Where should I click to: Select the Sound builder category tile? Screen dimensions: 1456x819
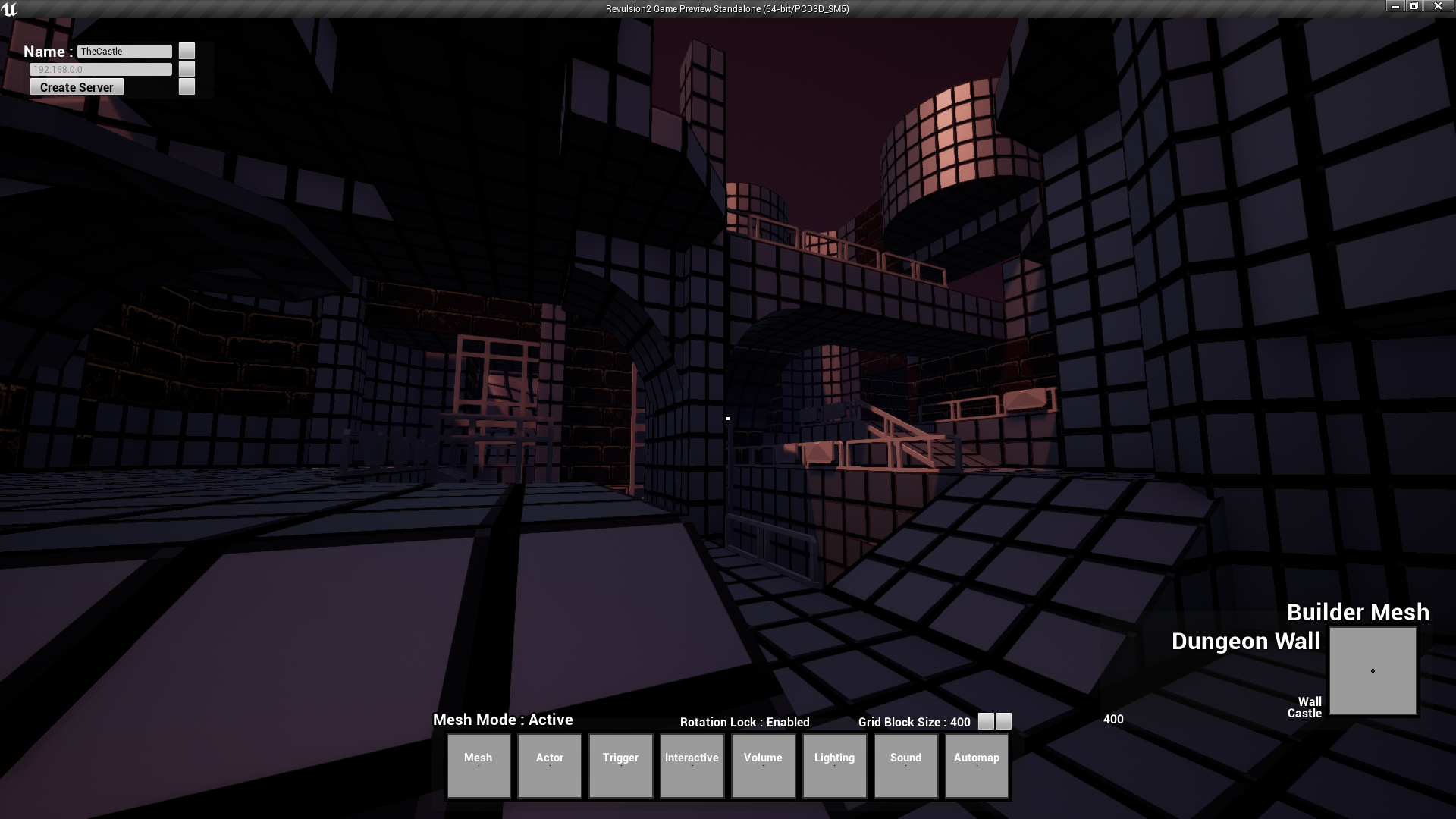[x=905, y=765]
